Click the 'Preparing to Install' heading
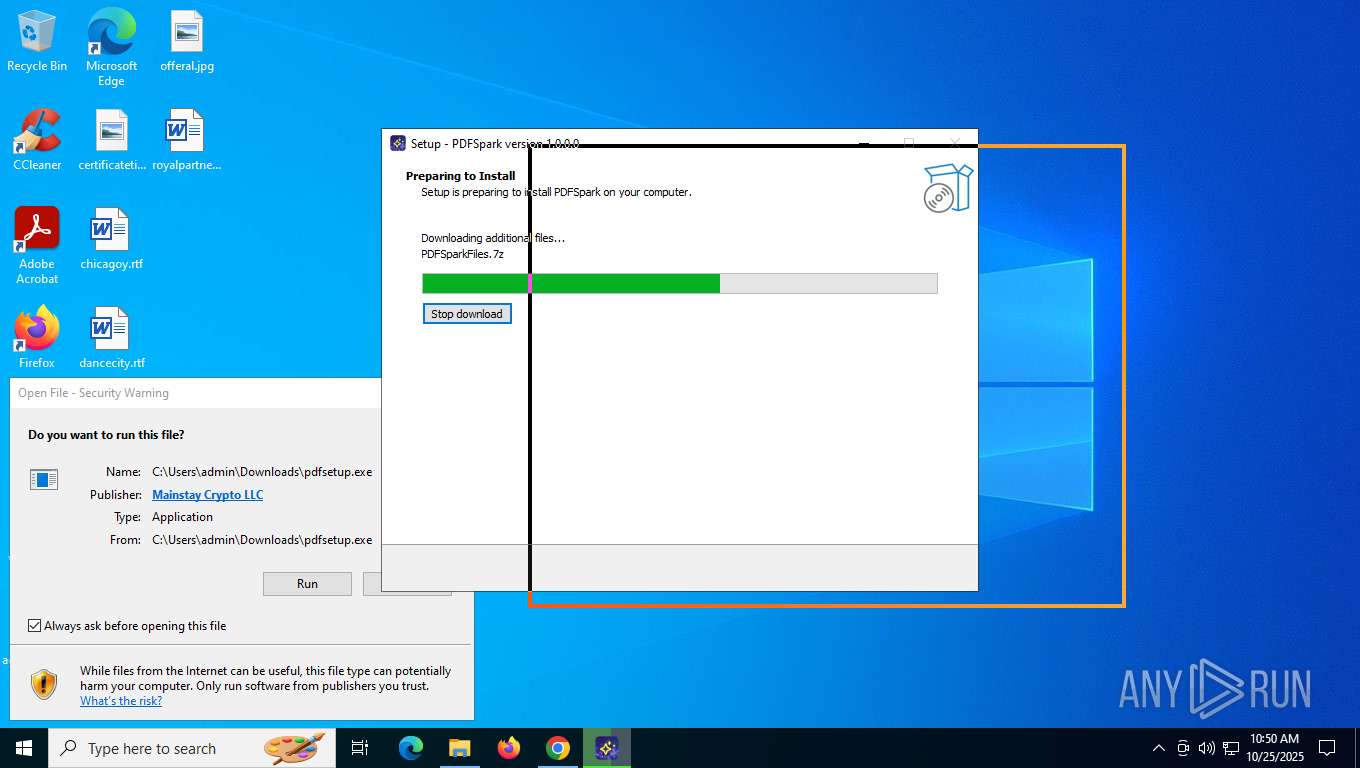1360x768 pixels. (x=461, y=176)
